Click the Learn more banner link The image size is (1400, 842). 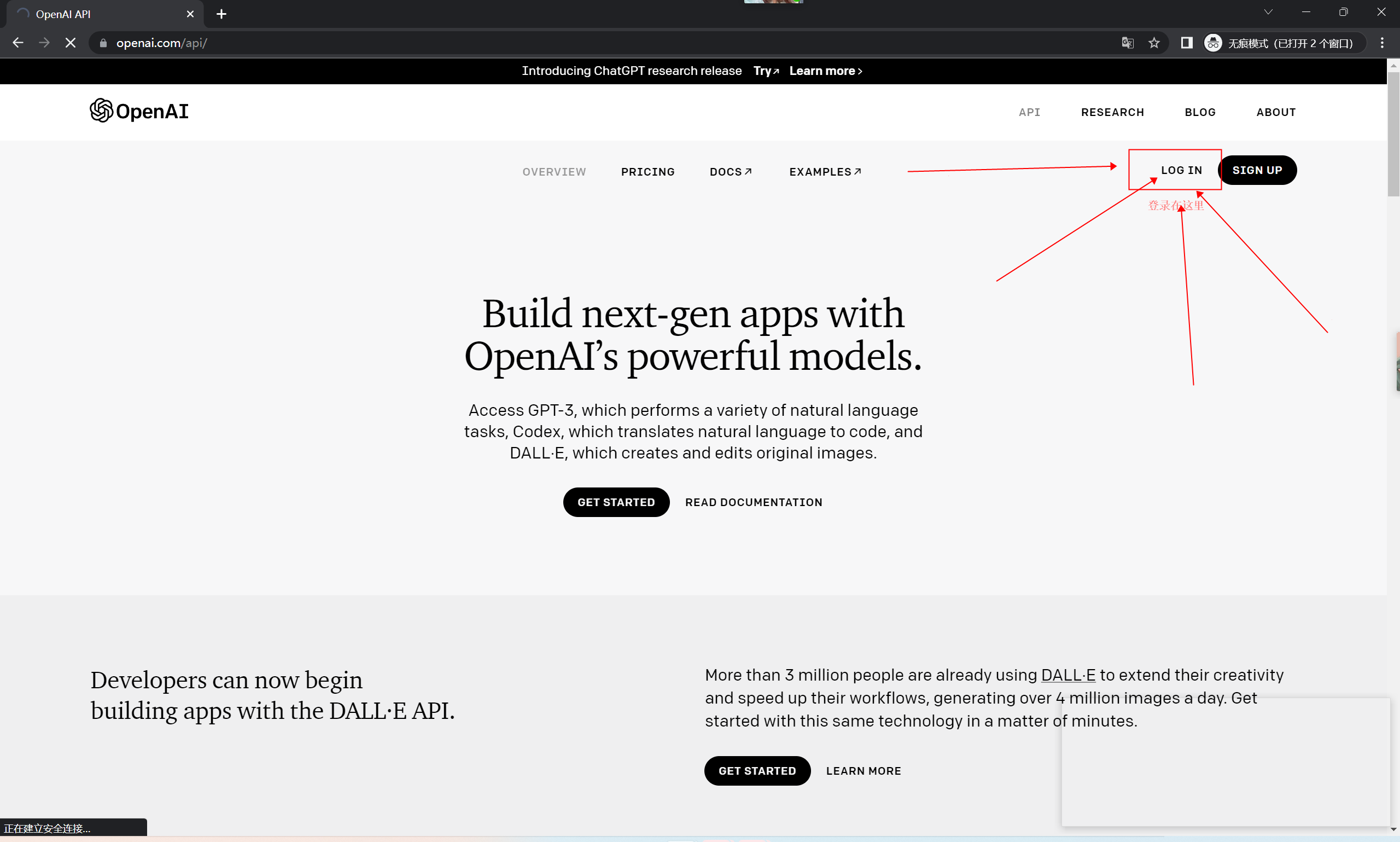point(825,71)
